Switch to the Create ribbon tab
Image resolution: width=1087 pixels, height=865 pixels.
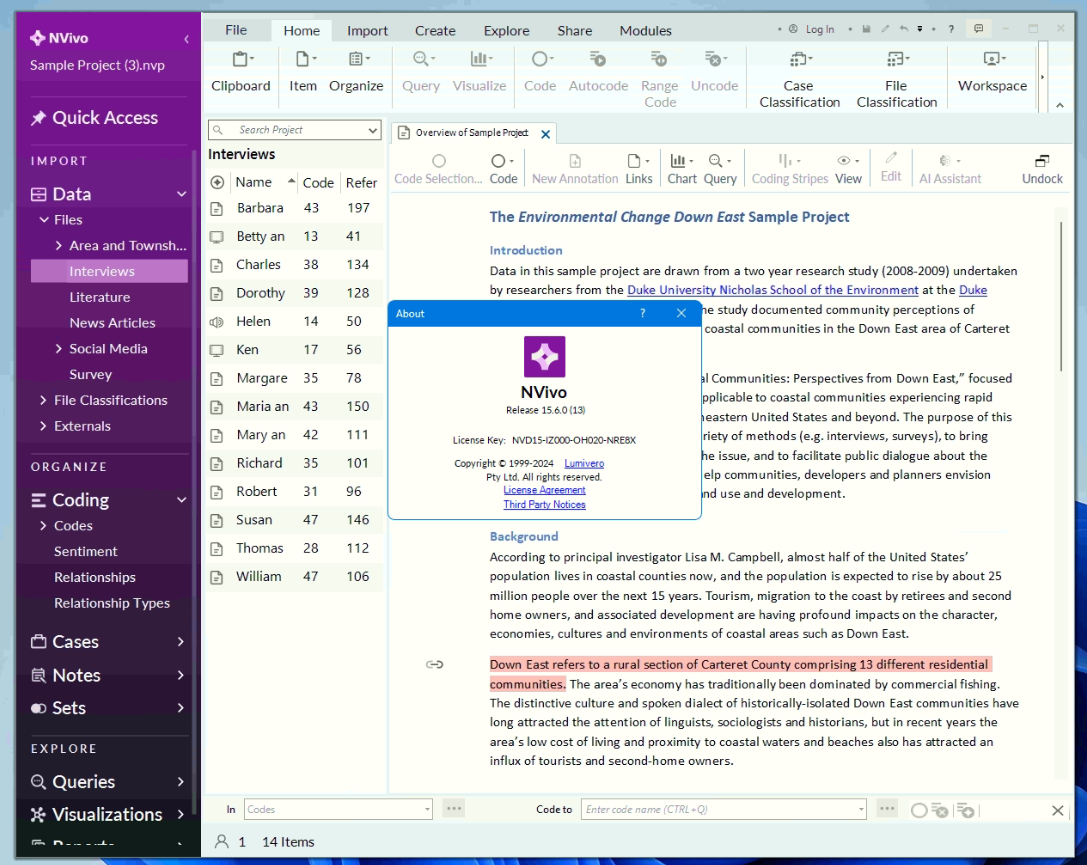coord(435,30)
